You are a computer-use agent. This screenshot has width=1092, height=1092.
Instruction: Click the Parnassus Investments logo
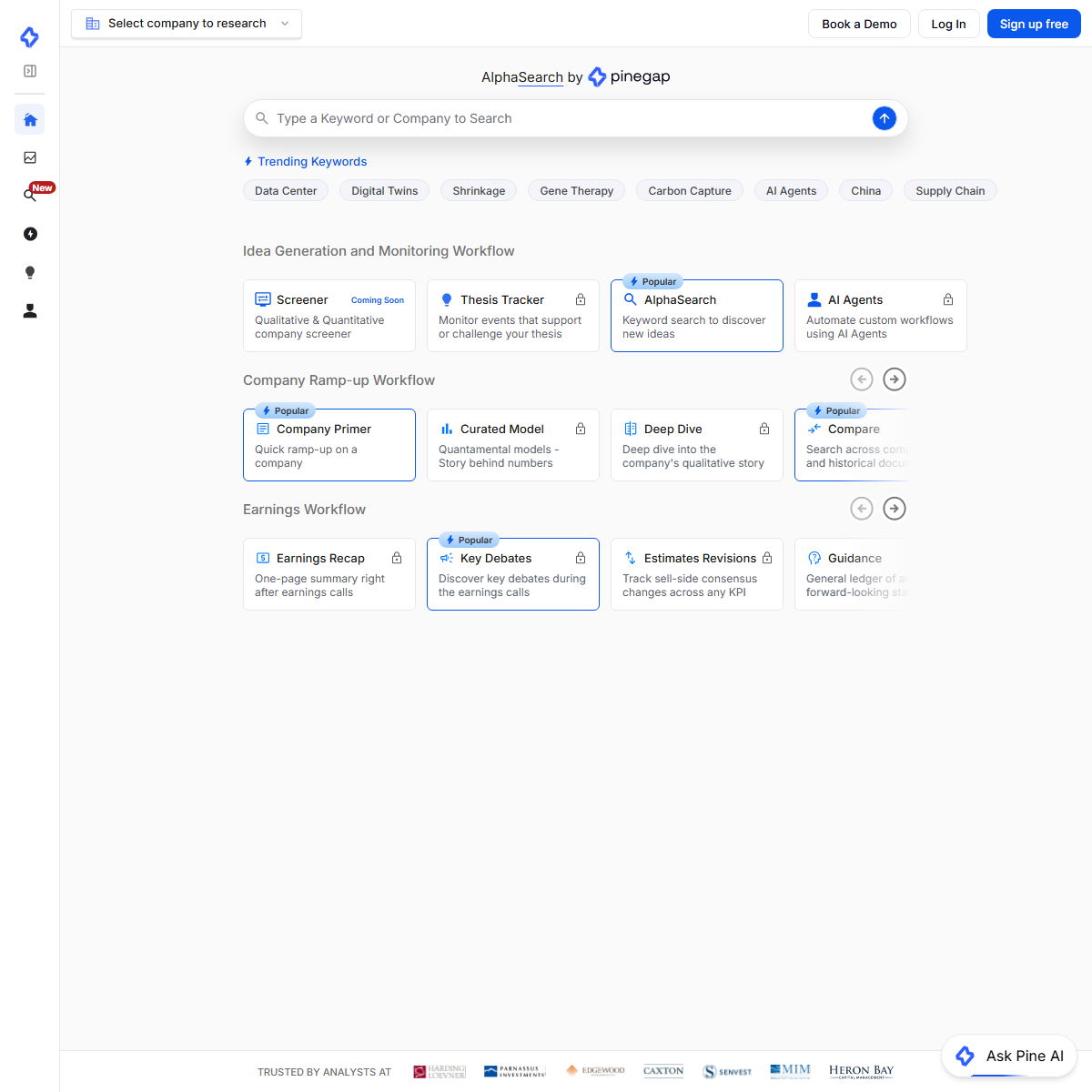click(x=515, y=1071)
